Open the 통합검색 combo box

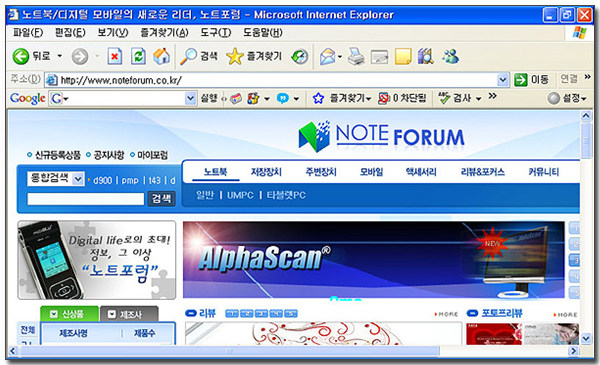[55, 178]
